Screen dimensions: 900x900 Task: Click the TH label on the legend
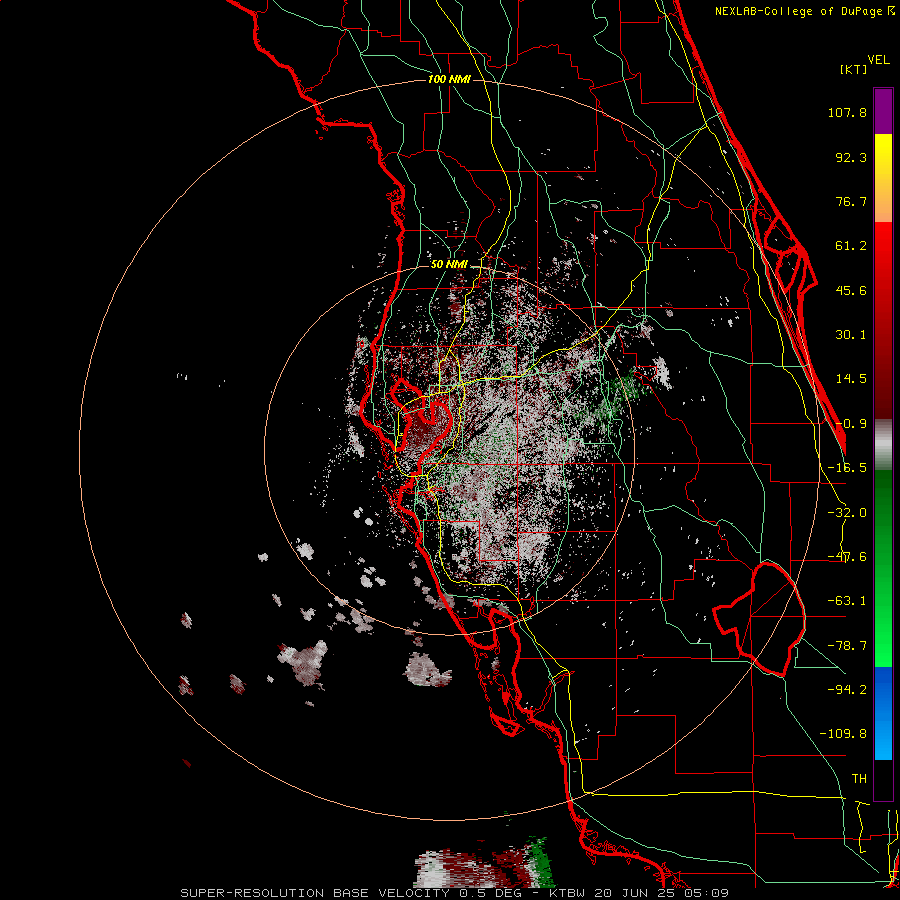[x=859, y=779]
